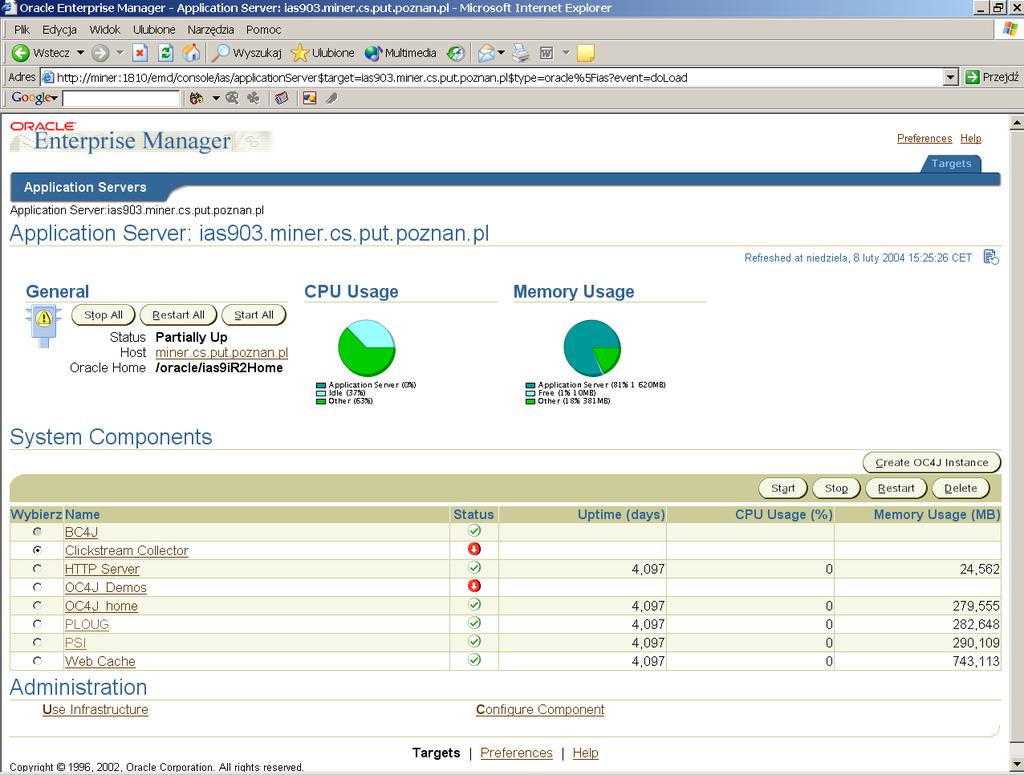Click the Restart All button

click(178, 315)
